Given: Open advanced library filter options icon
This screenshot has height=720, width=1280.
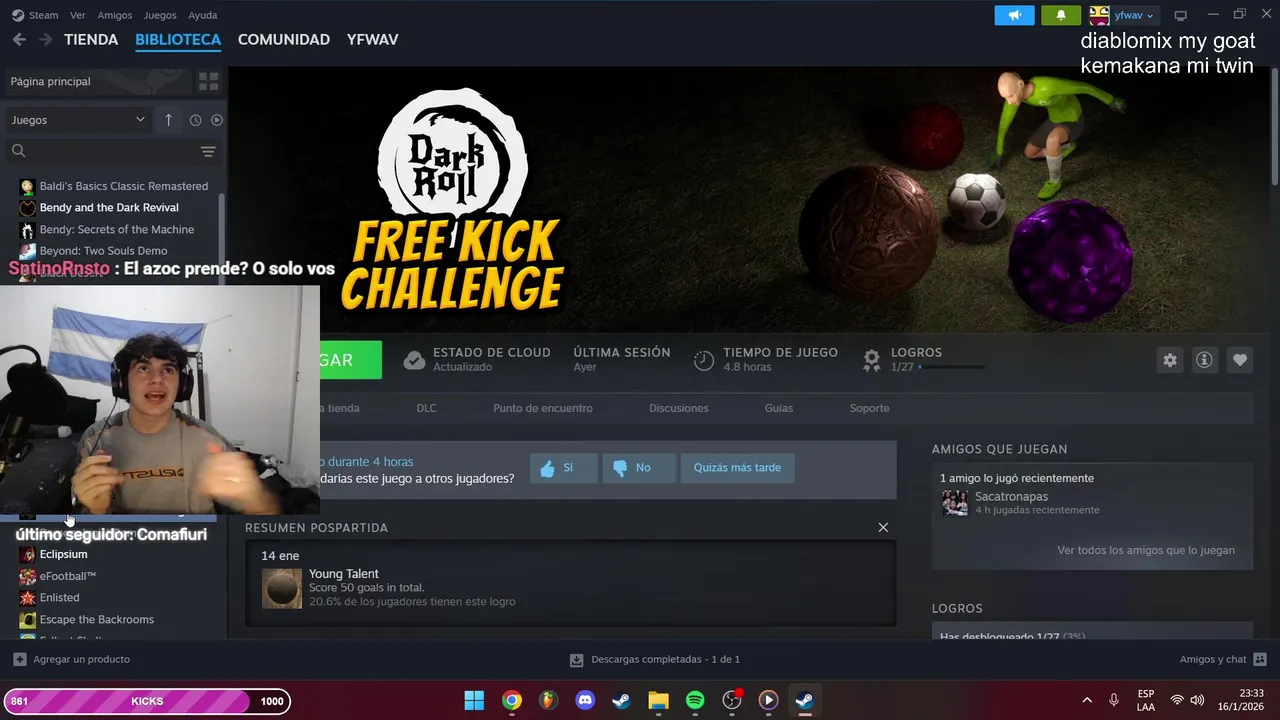Looking at the screenshot, I should [208, 151].
